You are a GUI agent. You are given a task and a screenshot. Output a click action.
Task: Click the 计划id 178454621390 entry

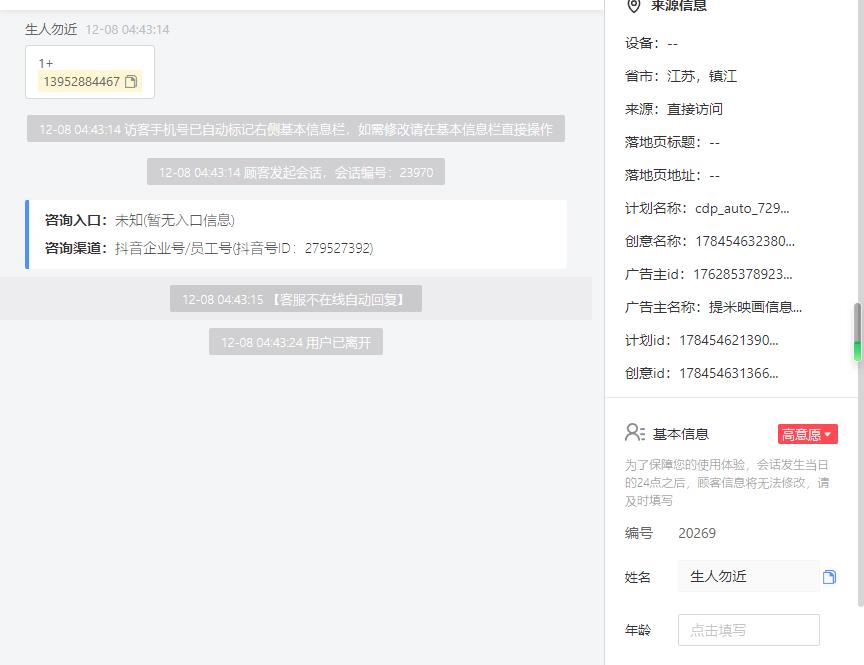click(x=701, y=340)
